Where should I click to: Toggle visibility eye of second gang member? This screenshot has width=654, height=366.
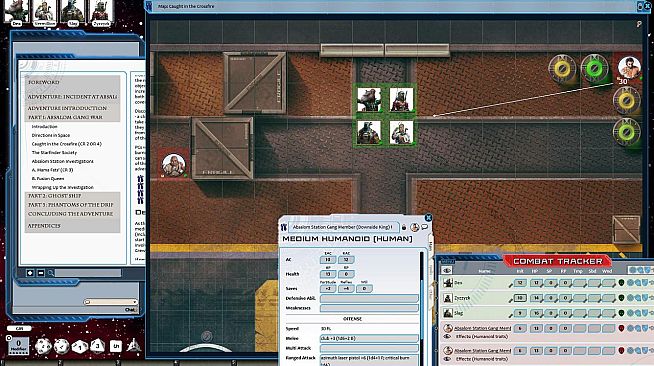(x=448, y=358)
